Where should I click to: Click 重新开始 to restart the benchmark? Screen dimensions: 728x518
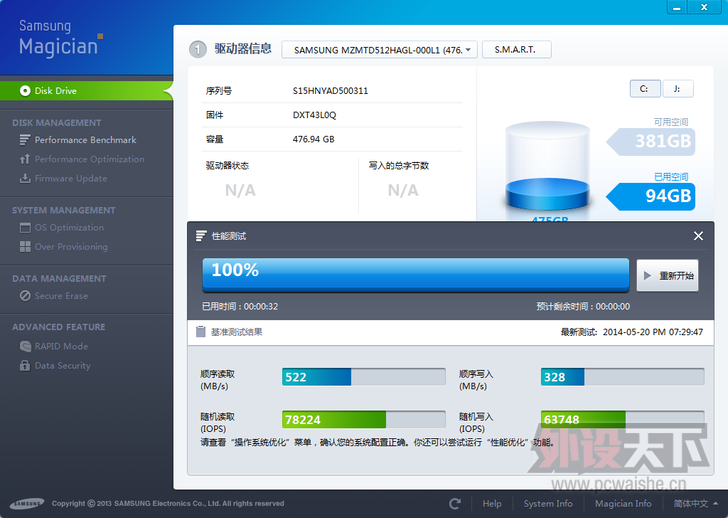pyautogui.click(x=667, y=276)
